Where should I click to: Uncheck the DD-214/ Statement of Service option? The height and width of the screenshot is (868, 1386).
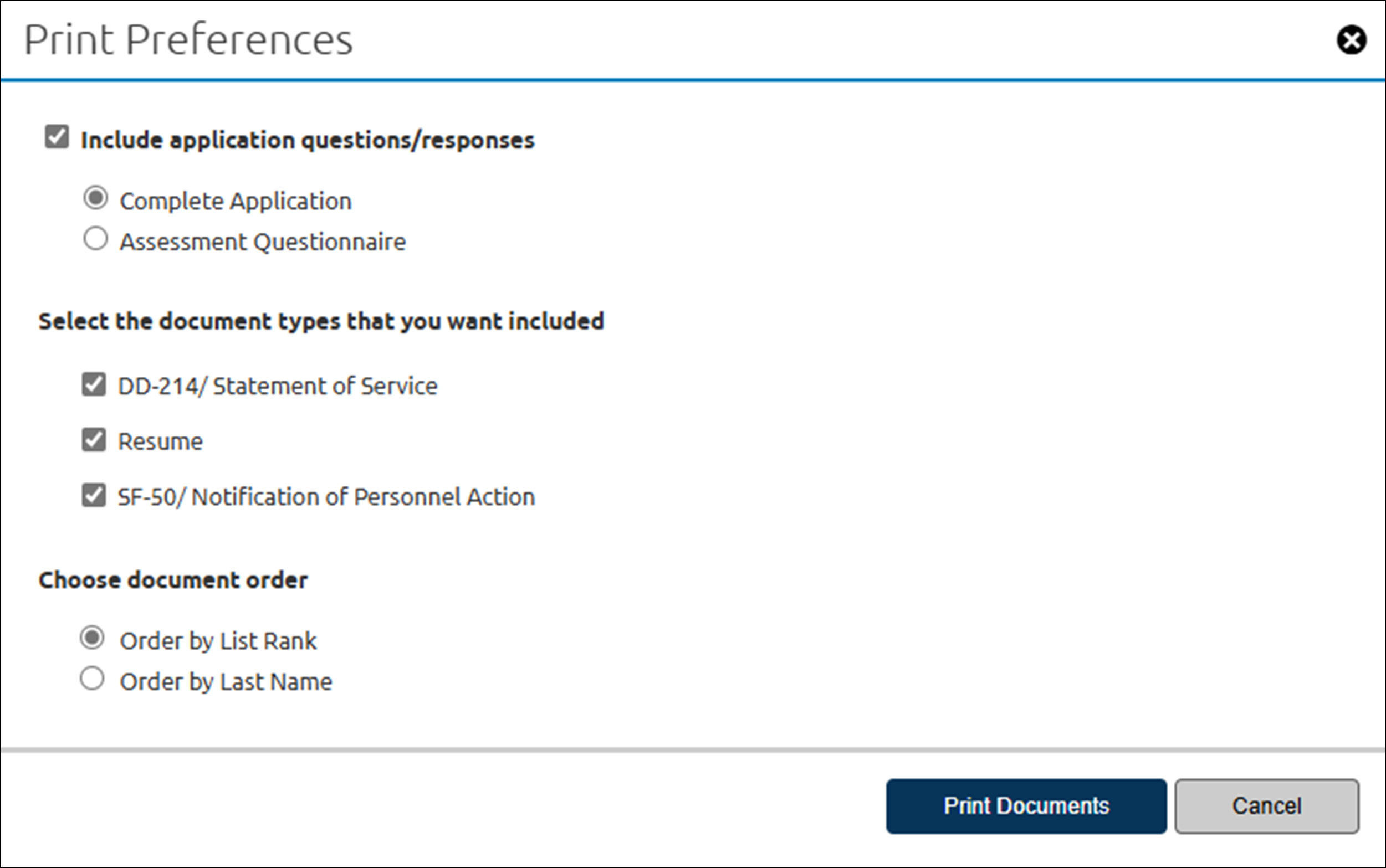tap(94, 384)
